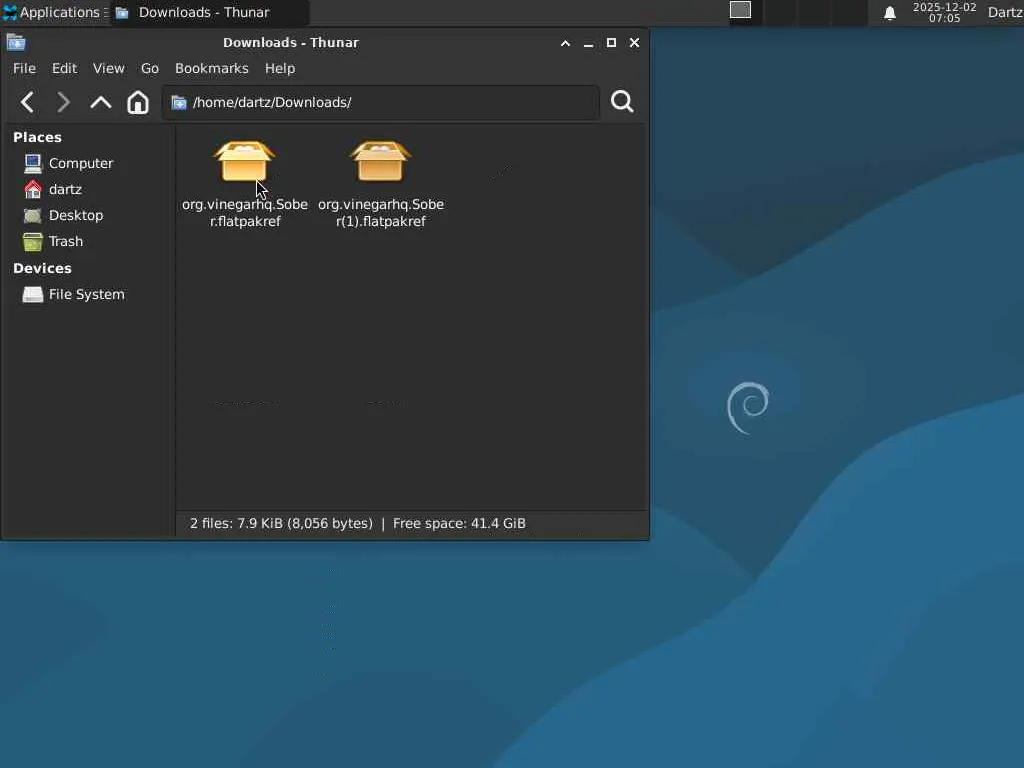The image size is (1024, 768).
Task: Open notification bell in top panel
Action: (889, 13)
